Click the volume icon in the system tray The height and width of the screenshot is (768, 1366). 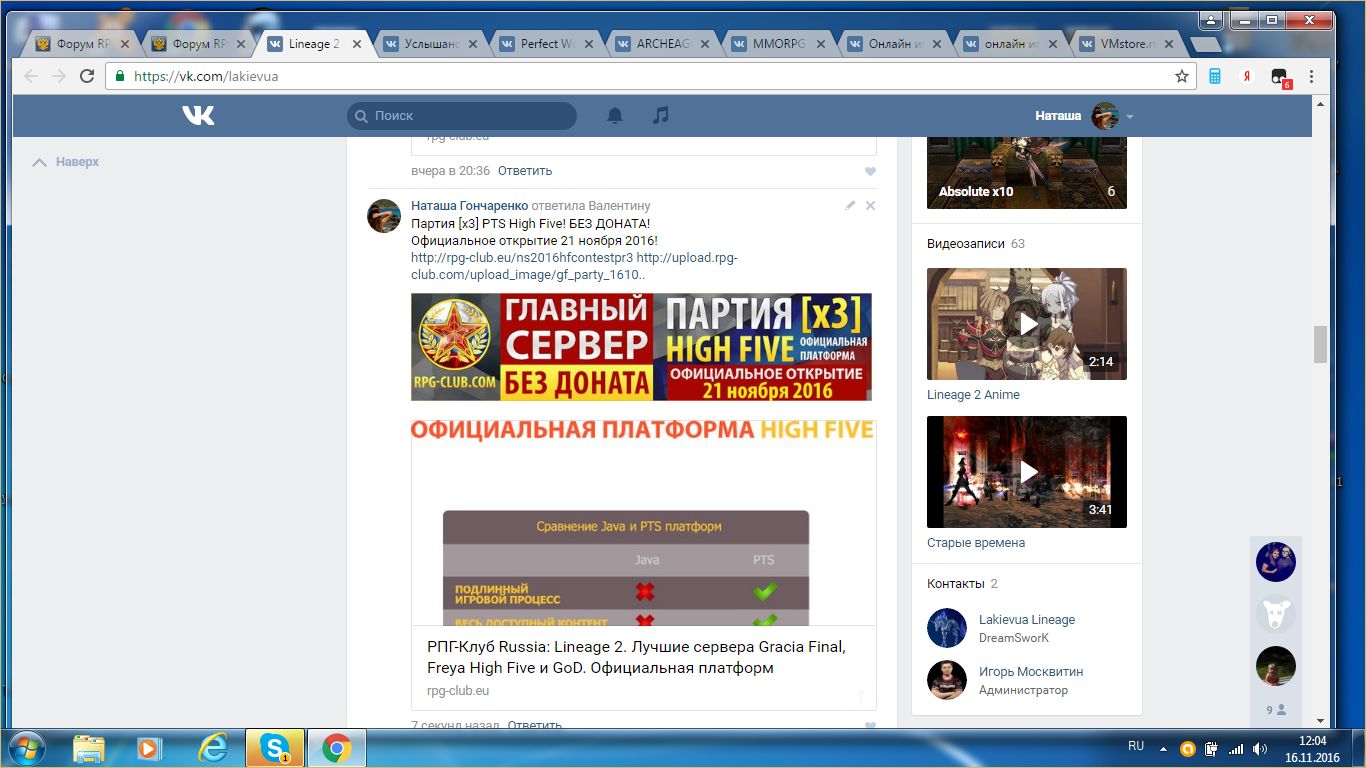tap(1260, 749)
